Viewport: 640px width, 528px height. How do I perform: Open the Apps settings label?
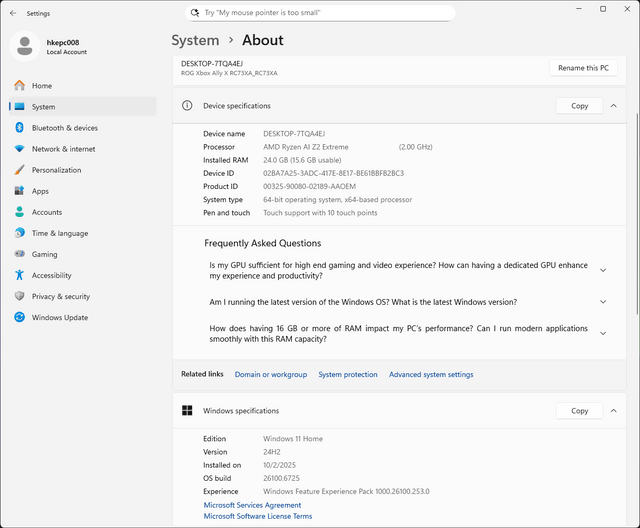pyautogui.click(x=40, y=191)
